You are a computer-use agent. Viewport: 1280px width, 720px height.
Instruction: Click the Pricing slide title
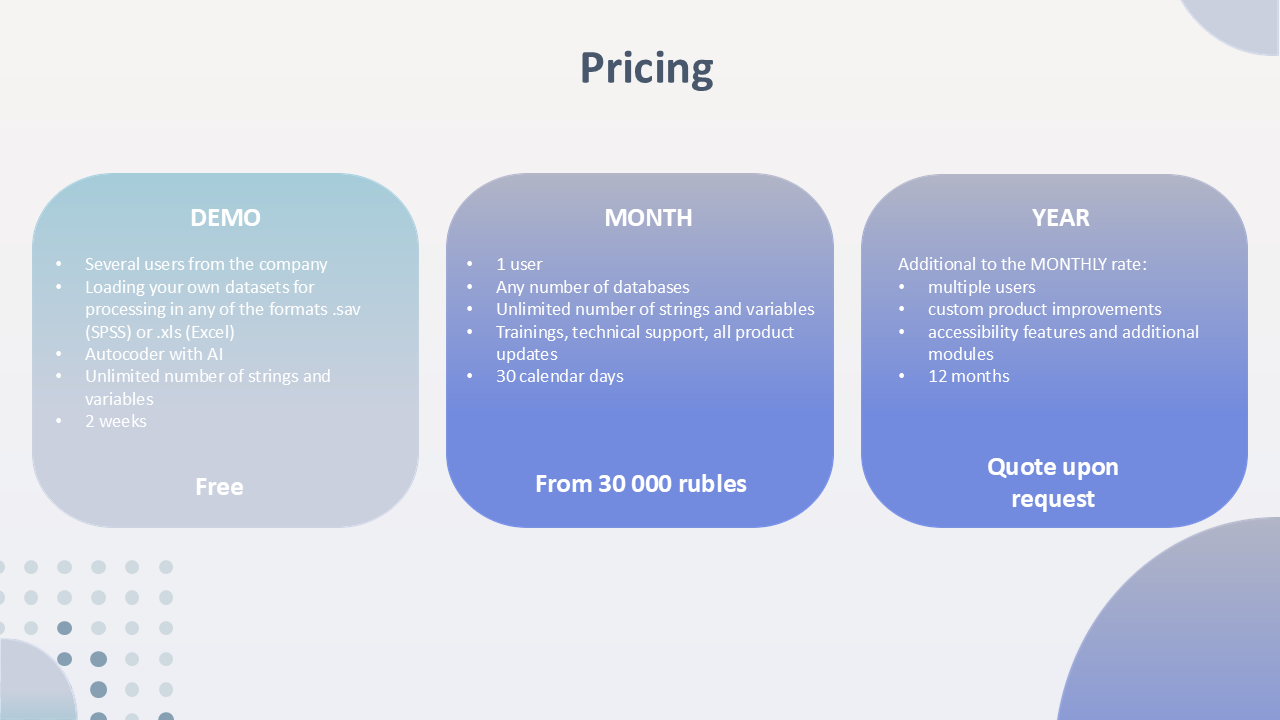click(646, 68)
